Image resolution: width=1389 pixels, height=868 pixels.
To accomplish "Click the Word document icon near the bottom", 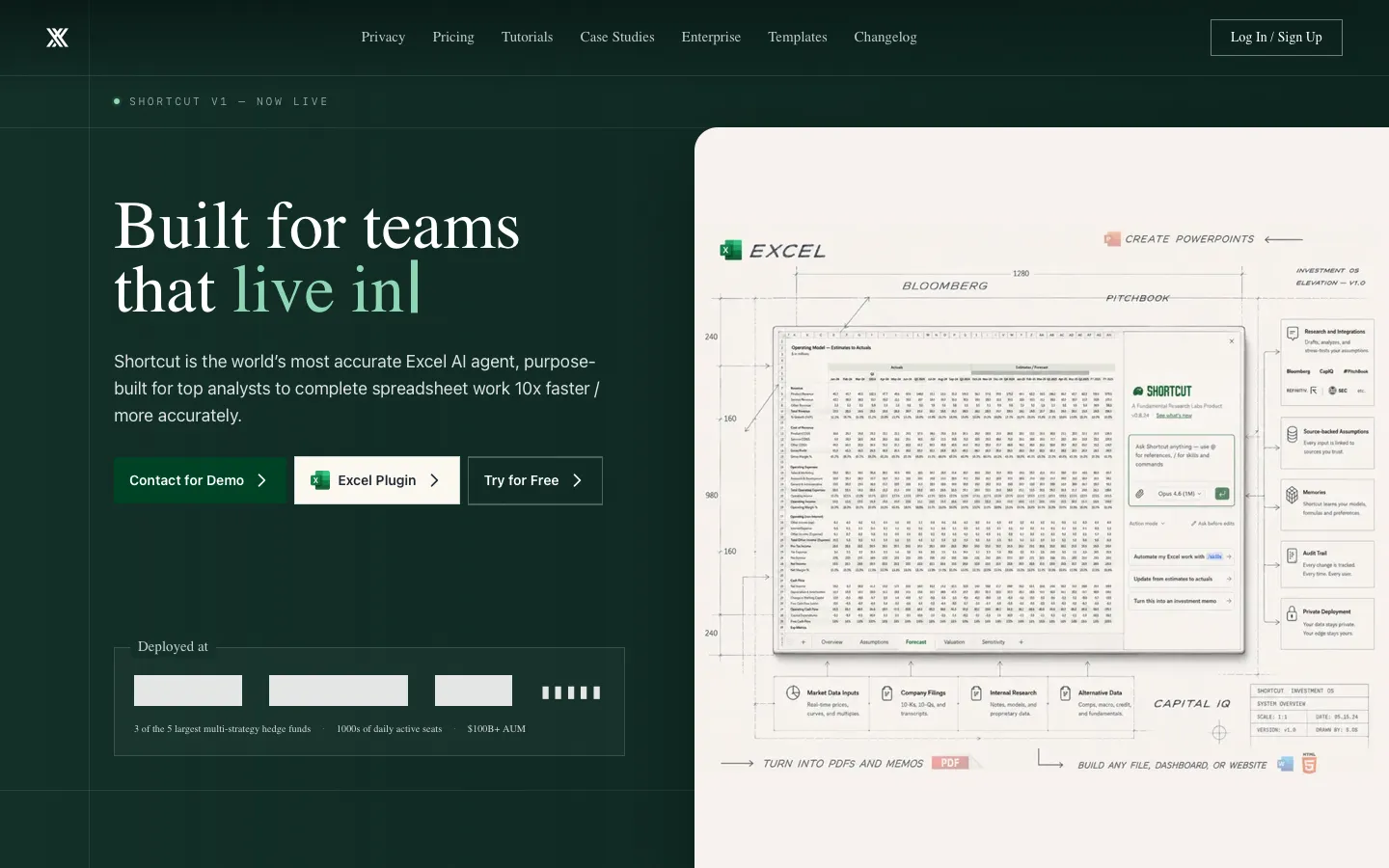I will pos(1285,764).
